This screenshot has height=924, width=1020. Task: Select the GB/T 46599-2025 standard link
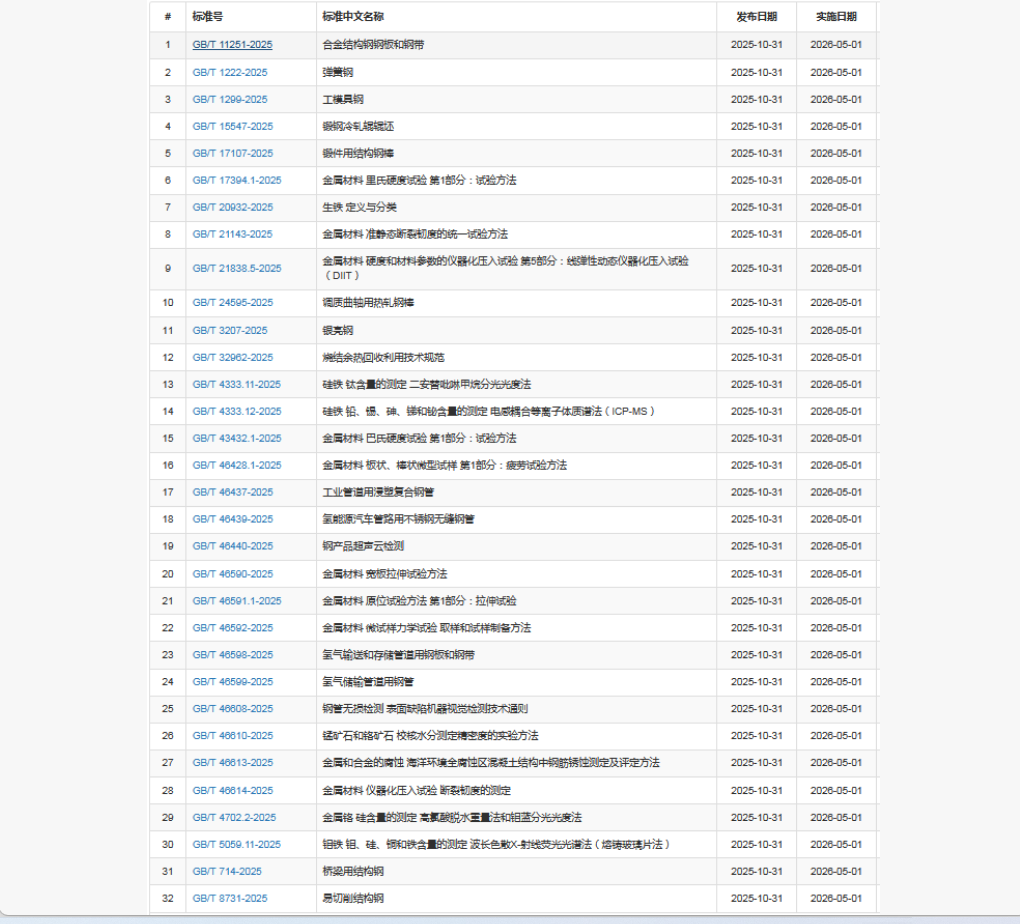click(232, 682)
